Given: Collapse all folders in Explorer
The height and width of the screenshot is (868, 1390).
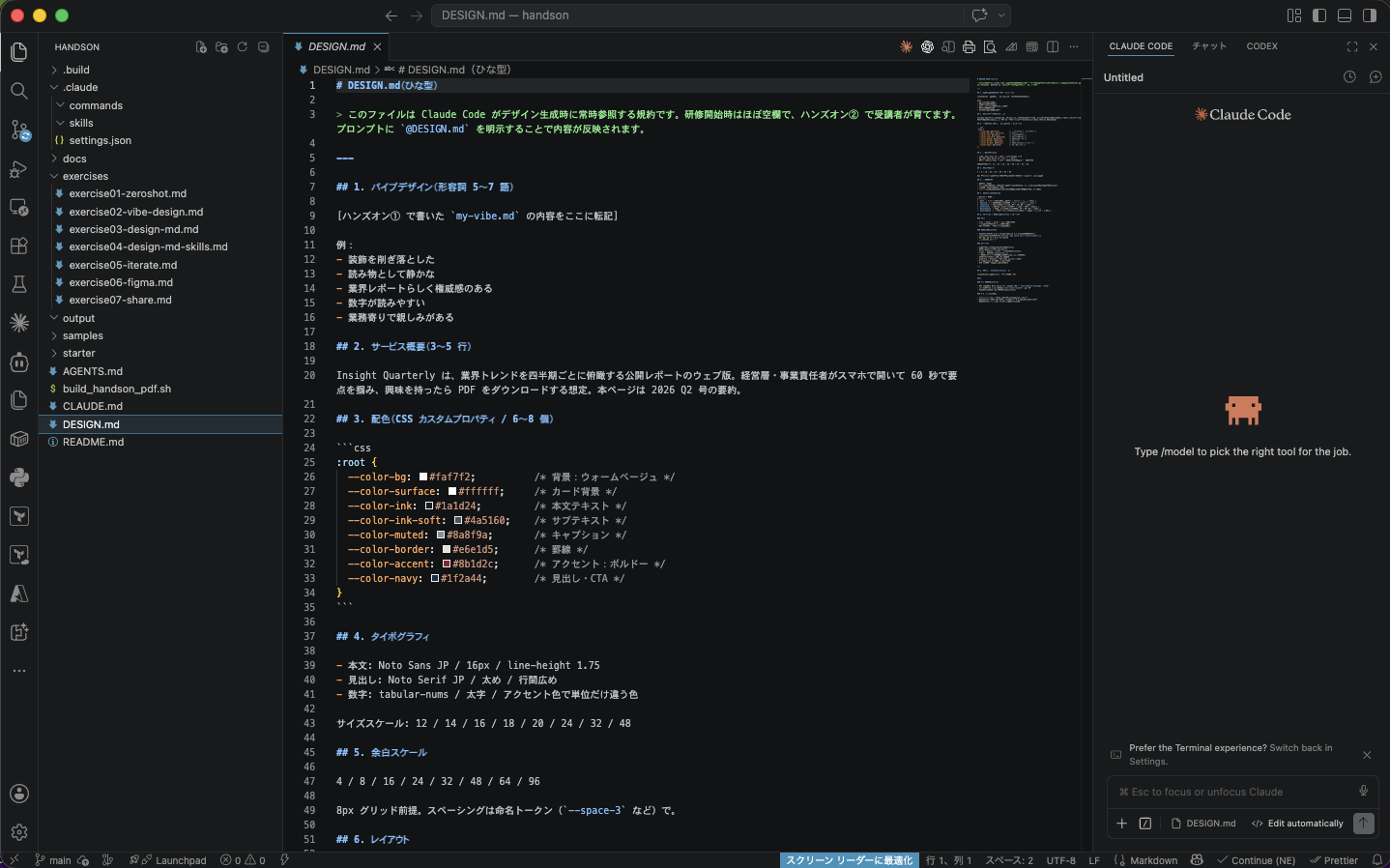Looking at the screenshot, I should 263,46.
